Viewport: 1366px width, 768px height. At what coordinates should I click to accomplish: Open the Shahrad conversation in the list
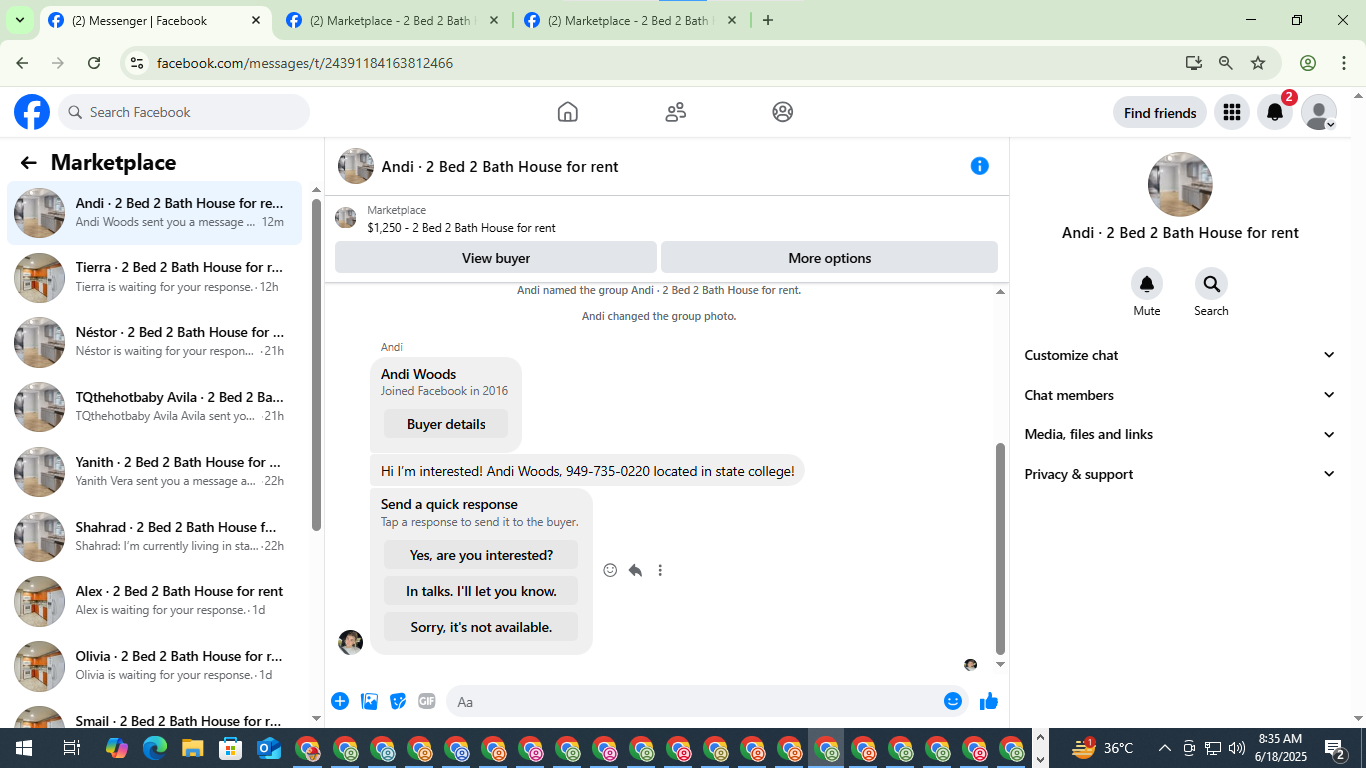point(154,536)
